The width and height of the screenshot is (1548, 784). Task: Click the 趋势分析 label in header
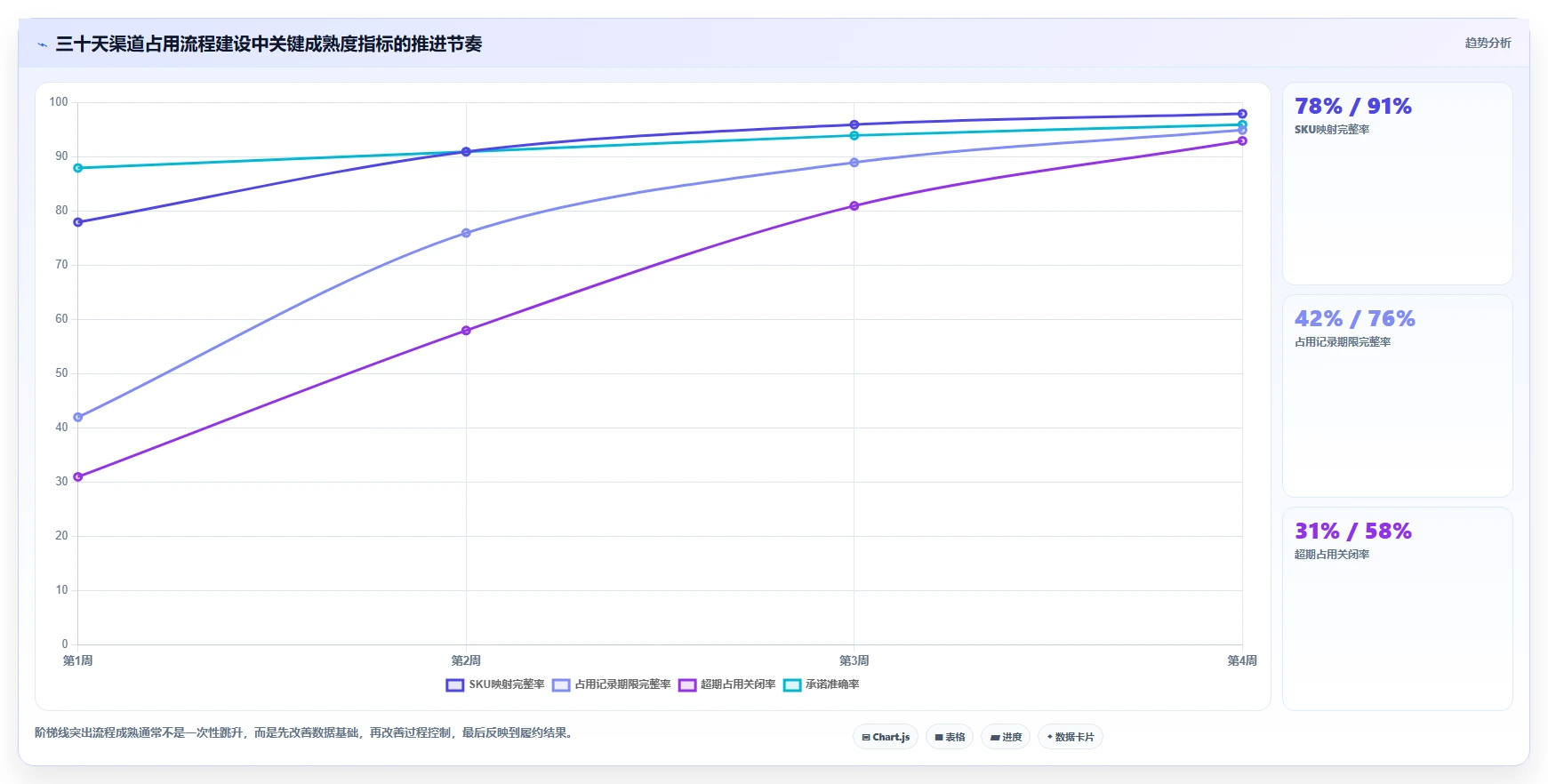point(1488,43)
